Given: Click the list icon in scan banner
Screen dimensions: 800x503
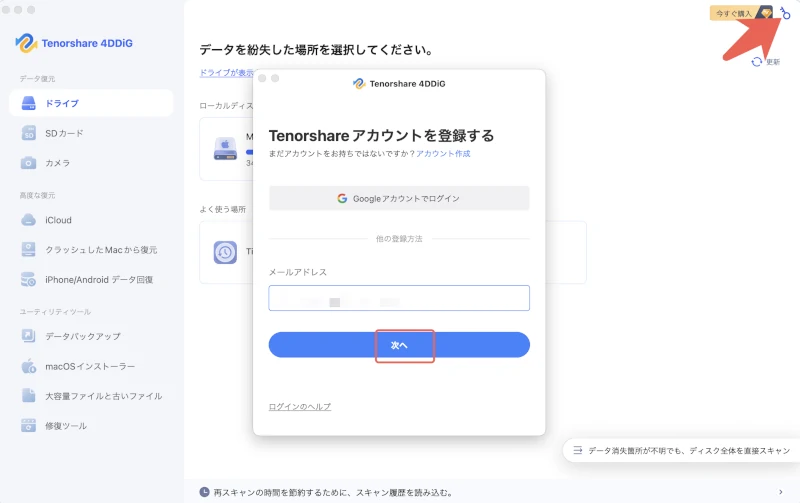Looking at the screenshot, I should (578, 450).
